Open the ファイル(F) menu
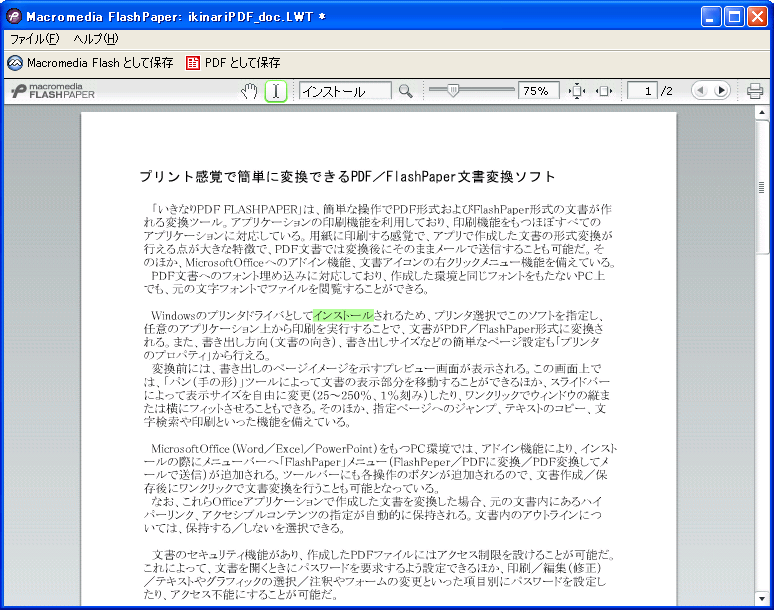This screenshot has height=610, width=774. click(35, 38)
